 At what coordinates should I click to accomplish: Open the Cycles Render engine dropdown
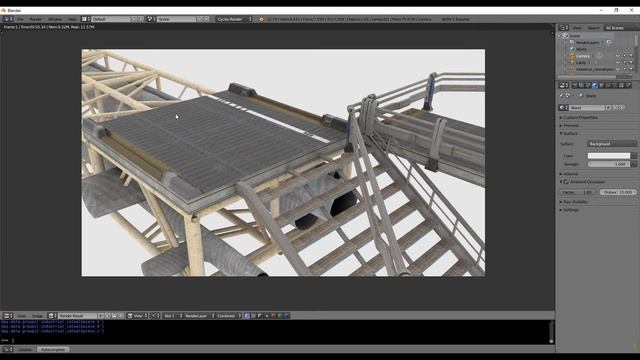[234, 19]
